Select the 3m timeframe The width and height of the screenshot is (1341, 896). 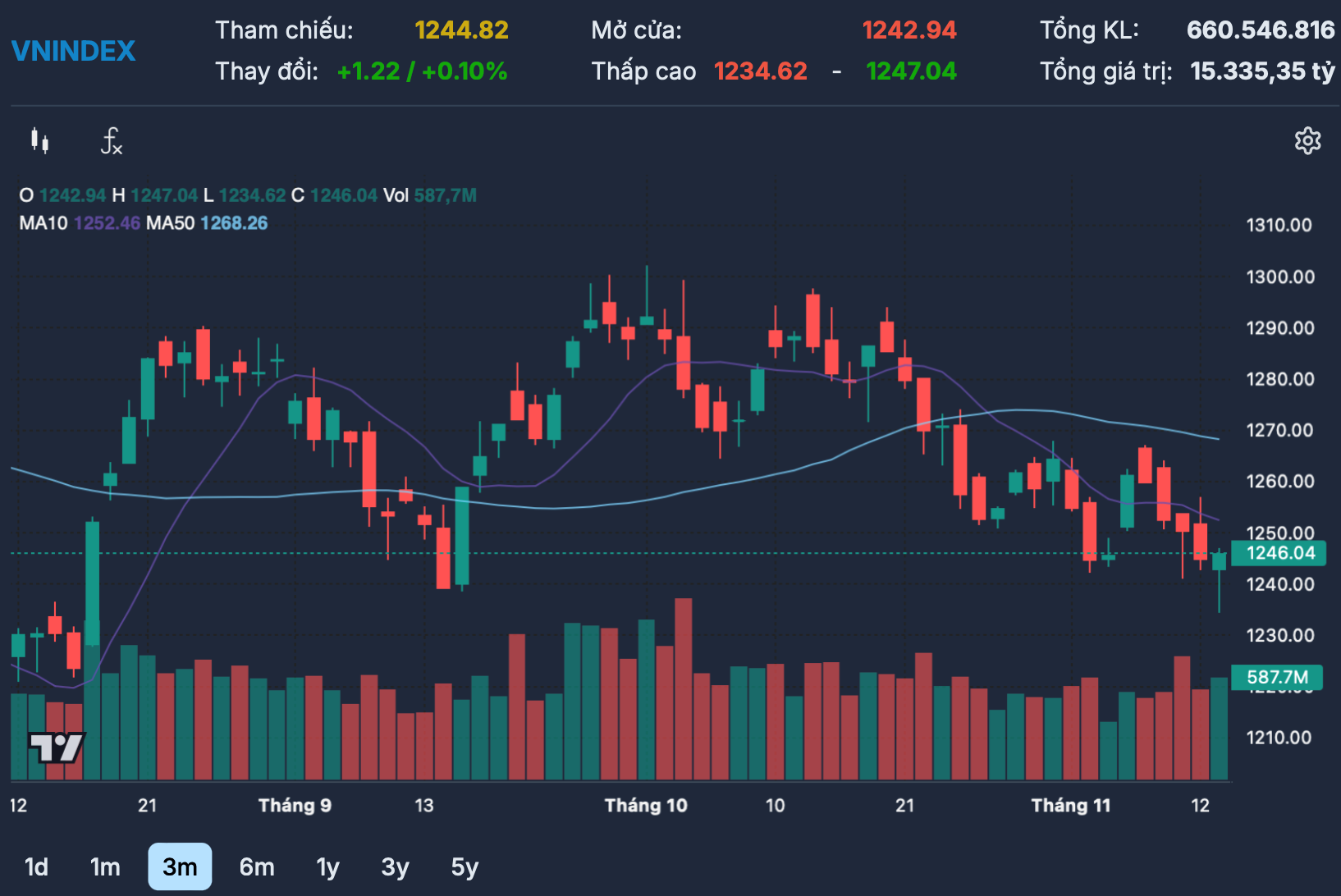[x=180, y=866]
